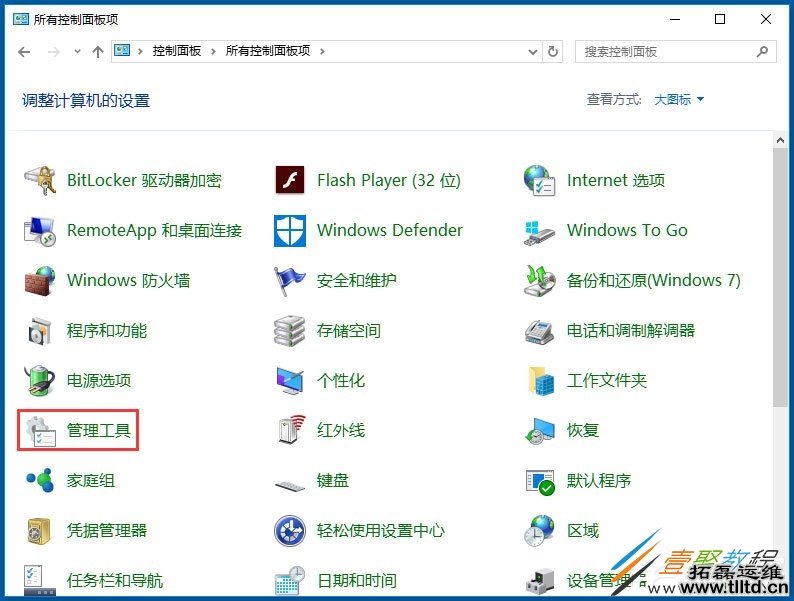The image size is (794, 601).
Task: Open the Flash Player (32 位) icon
Action: pyautogui.click(x=290, y=180)
